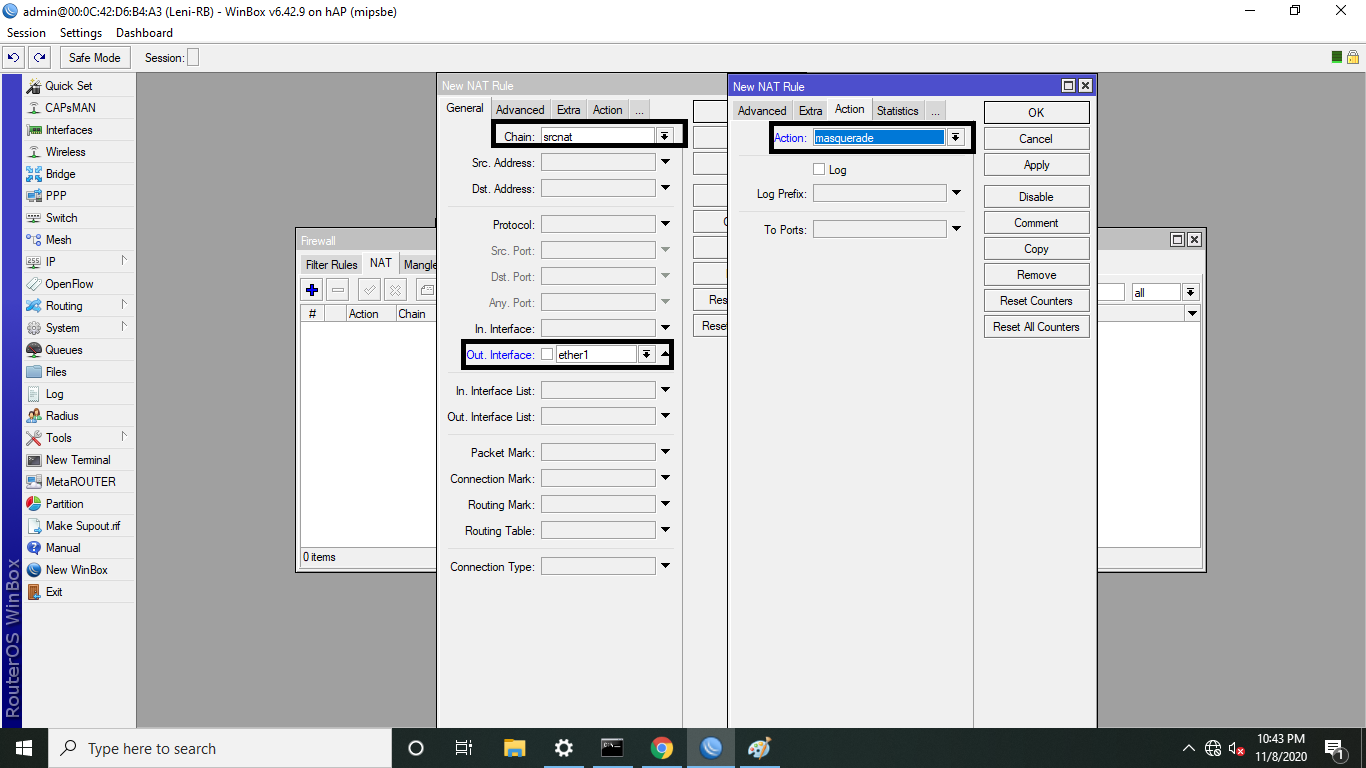Click the Undo arrow in toolbar
This screenshot has height=768, width=1366.
[14, 57]
